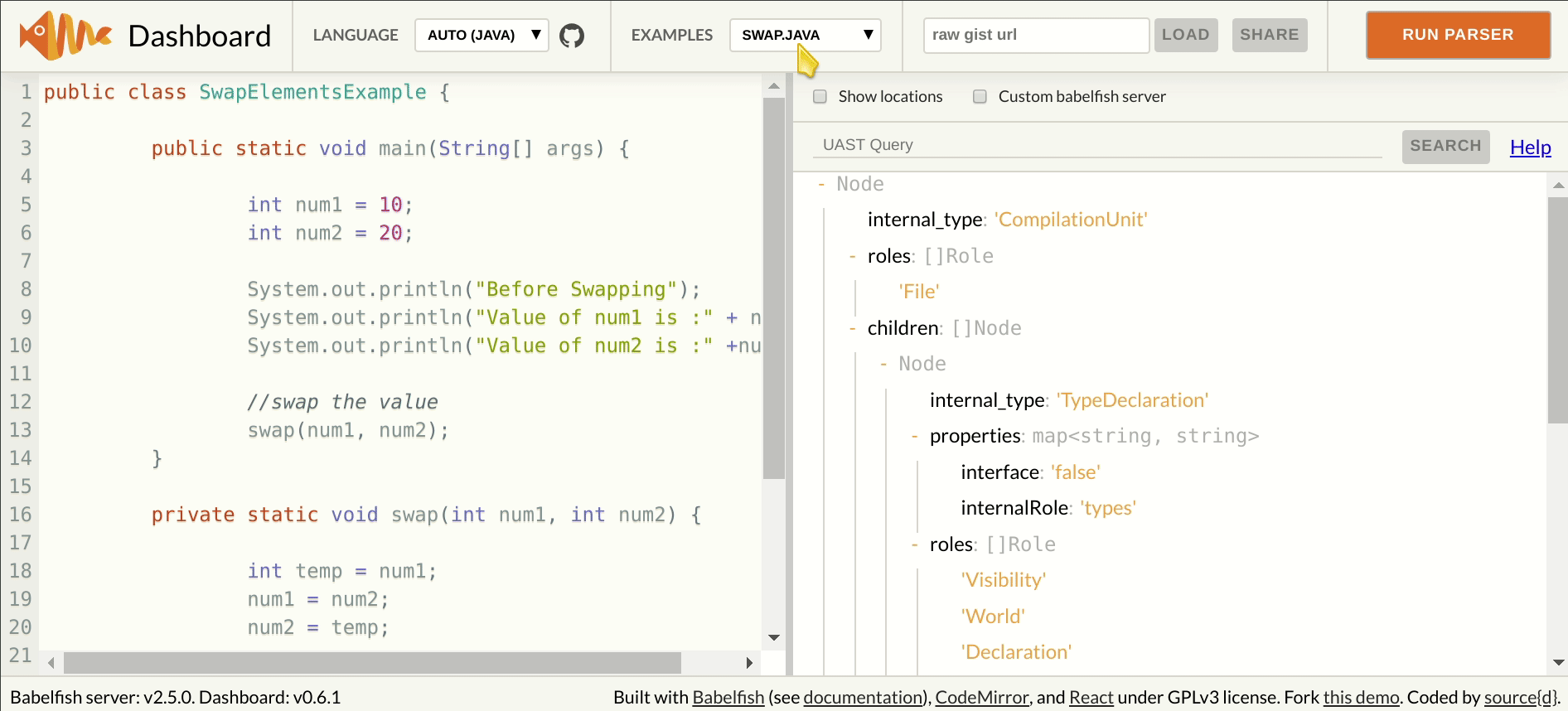Collapse the children []Node list
The image size is (1568, 711).
[852, 328]
